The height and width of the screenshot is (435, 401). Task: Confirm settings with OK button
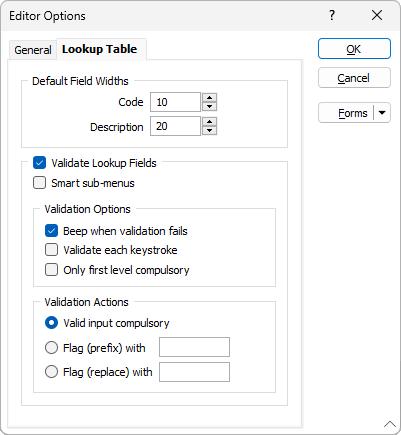tap(354, 49)
